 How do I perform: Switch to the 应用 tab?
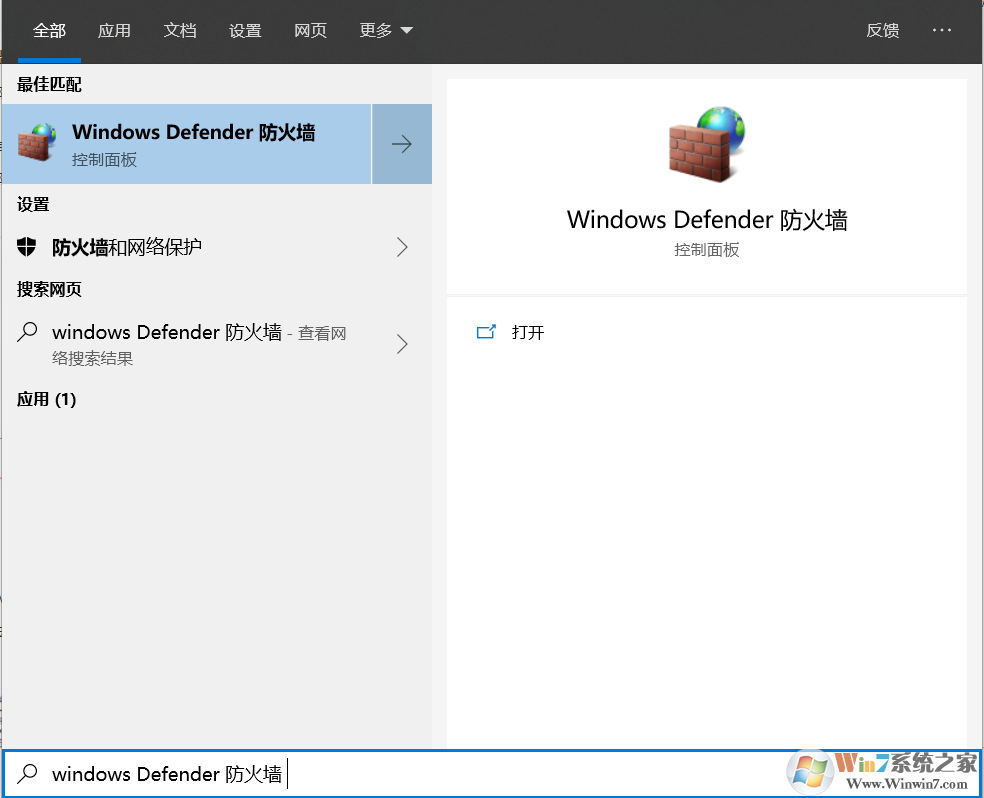click(114, 30)
